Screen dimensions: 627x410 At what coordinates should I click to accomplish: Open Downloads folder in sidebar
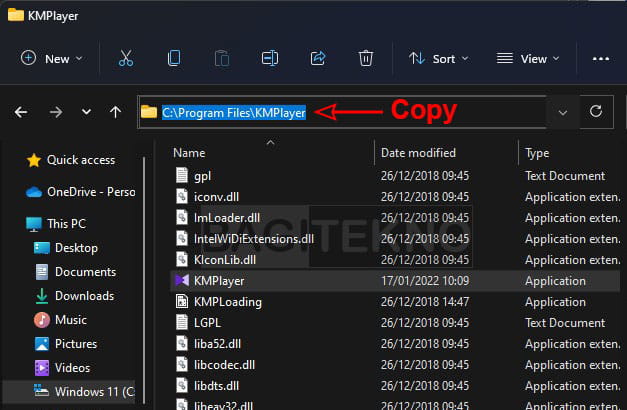[x=74, y=296]
